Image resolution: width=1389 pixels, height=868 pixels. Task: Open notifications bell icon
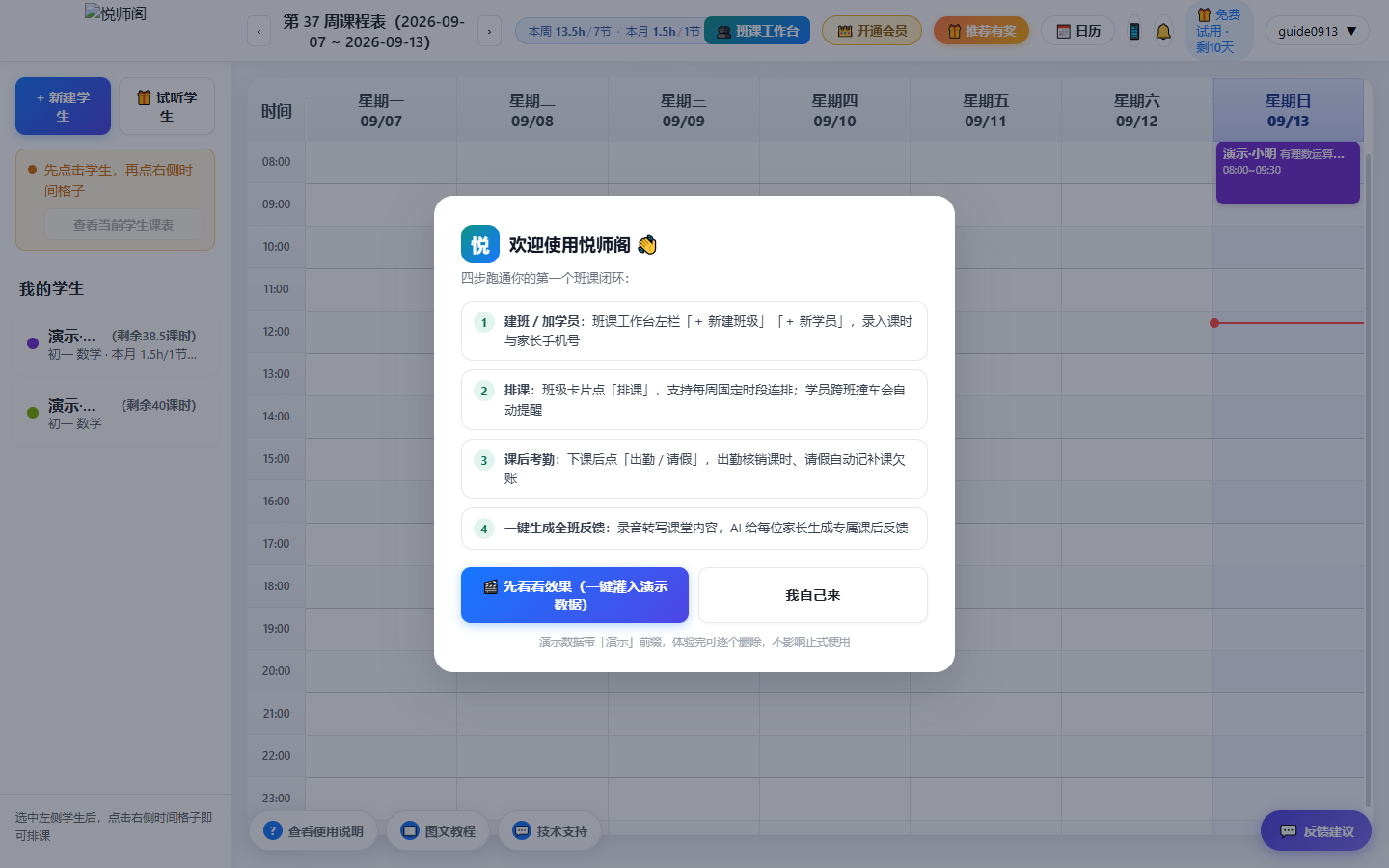click(x=1163, y=32)
